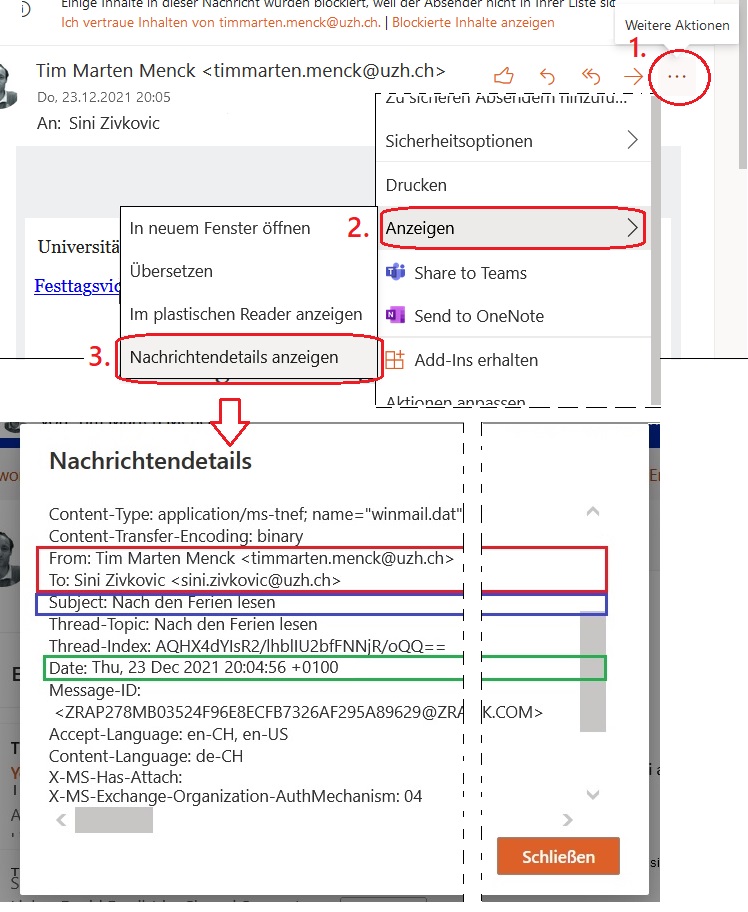
Task: Click the Reply All double-arrow icon
Action: pyautogui.click(x=590, y=76)
